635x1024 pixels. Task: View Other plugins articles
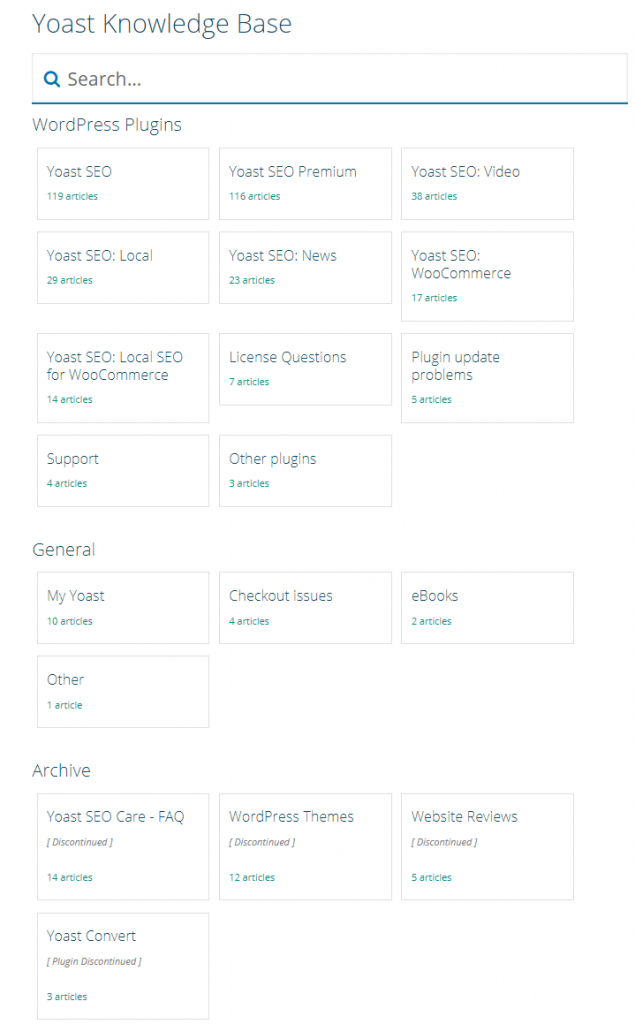pyautogui.click(x=305, y=471)
